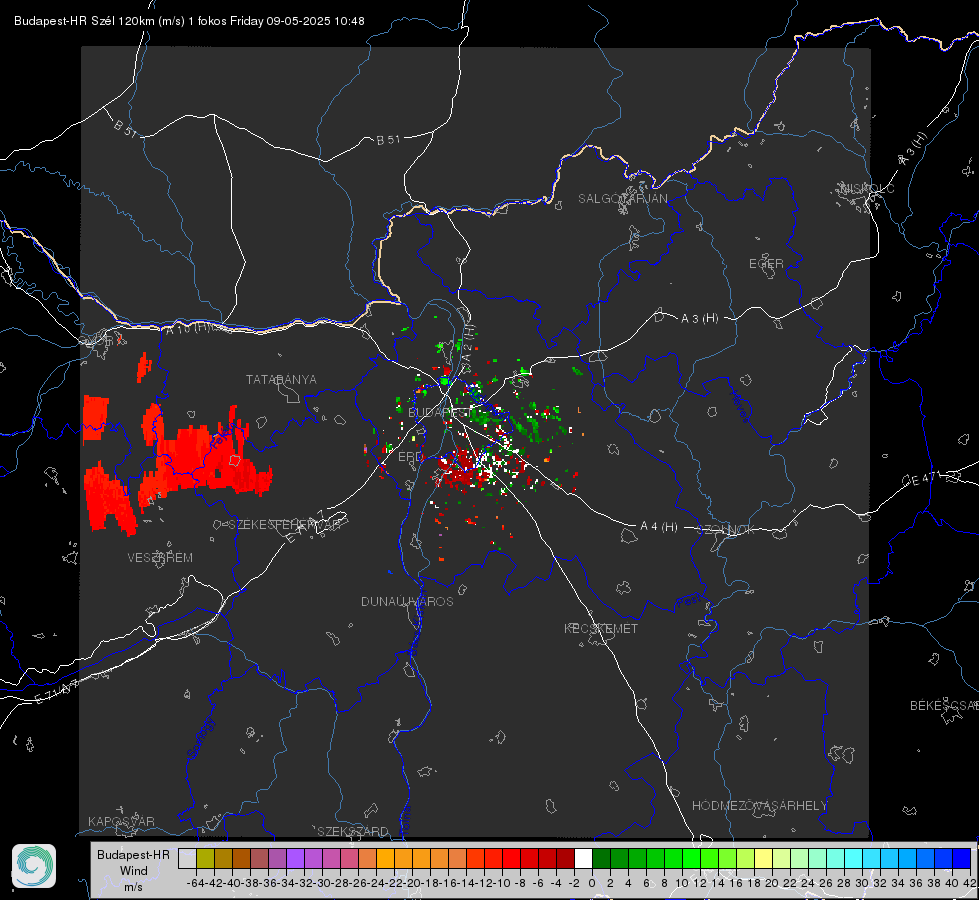
Task: Pick the dark green swatch between 0 and 2
Action: click(x=601, y=858)
